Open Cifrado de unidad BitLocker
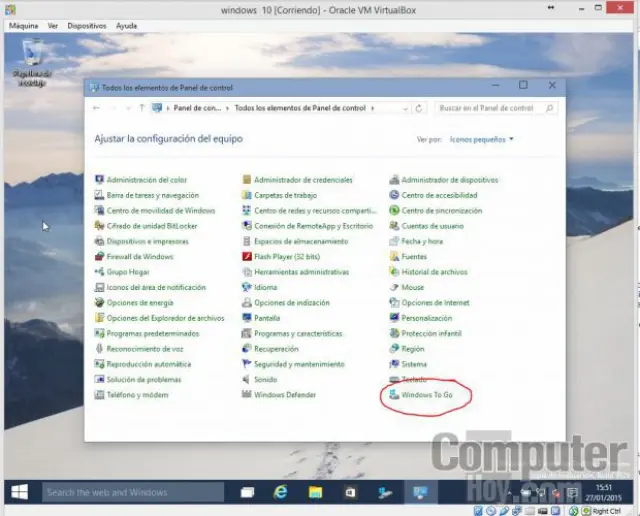Image resolution: width=640 pixels, height=516 pixels. point(148,226)
